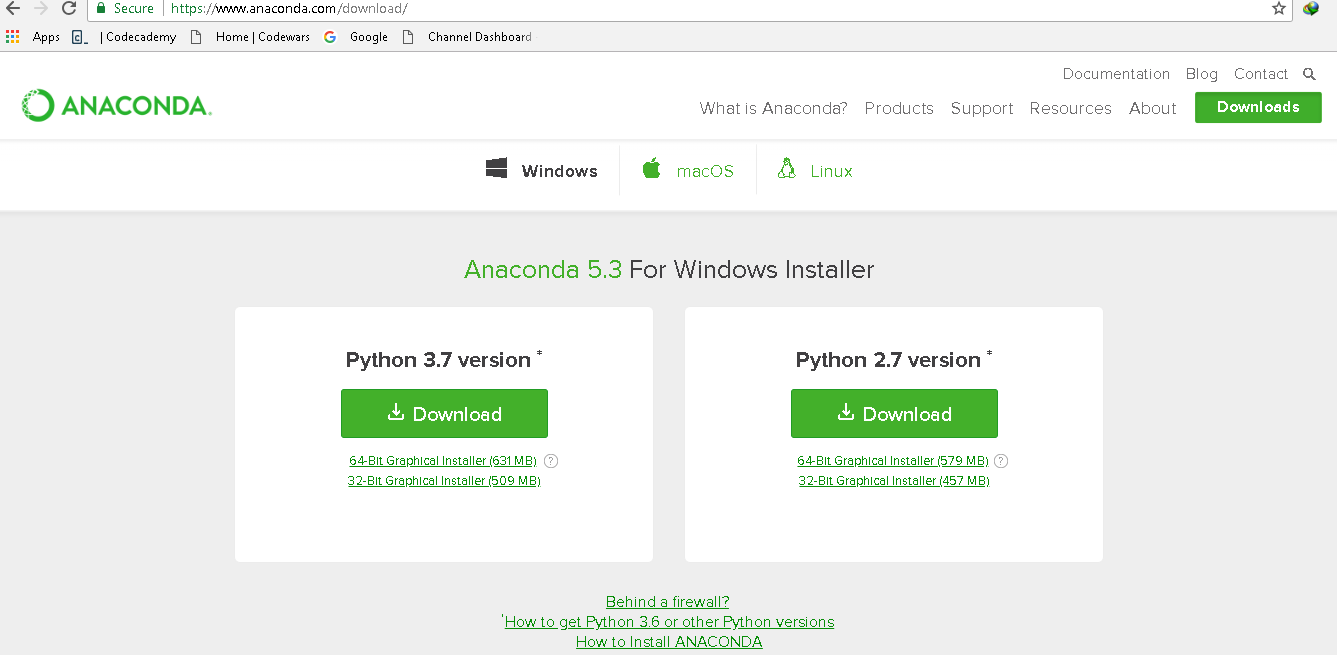Click the extension icon right of address bar
Image resolution: width=1337 pixels, height=664 pixels.
click(1310, 9)
